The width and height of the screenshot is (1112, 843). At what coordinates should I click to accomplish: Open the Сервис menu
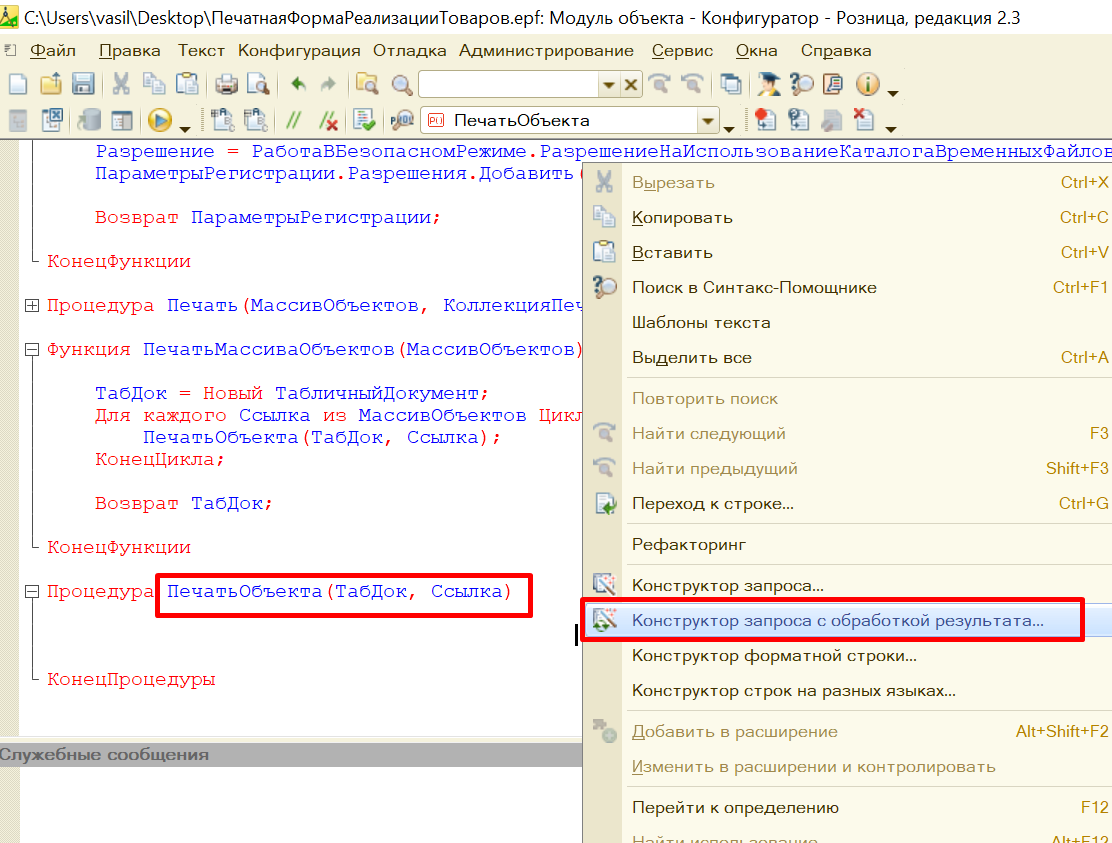[682, 51]
